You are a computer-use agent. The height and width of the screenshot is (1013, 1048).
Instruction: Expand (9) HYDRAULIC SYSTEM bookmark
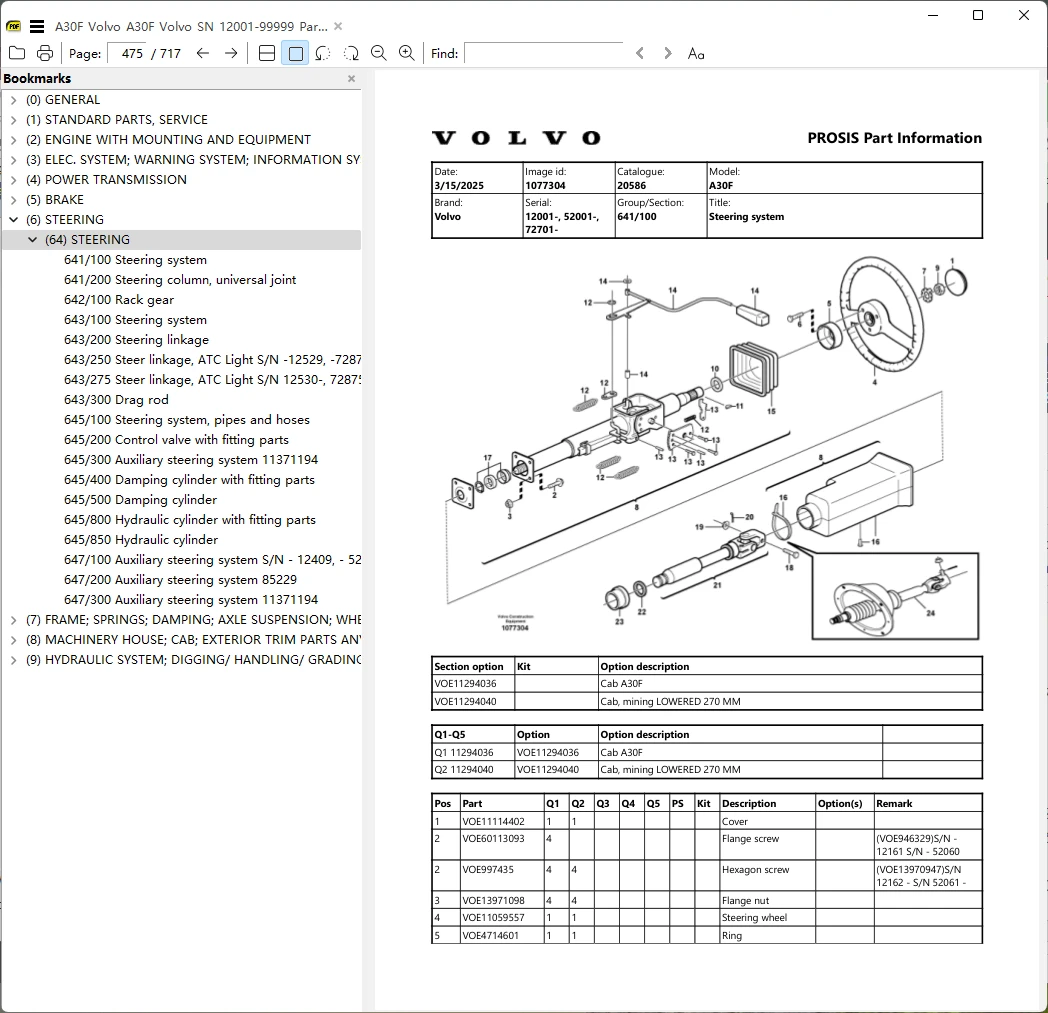tap(13, 660)
